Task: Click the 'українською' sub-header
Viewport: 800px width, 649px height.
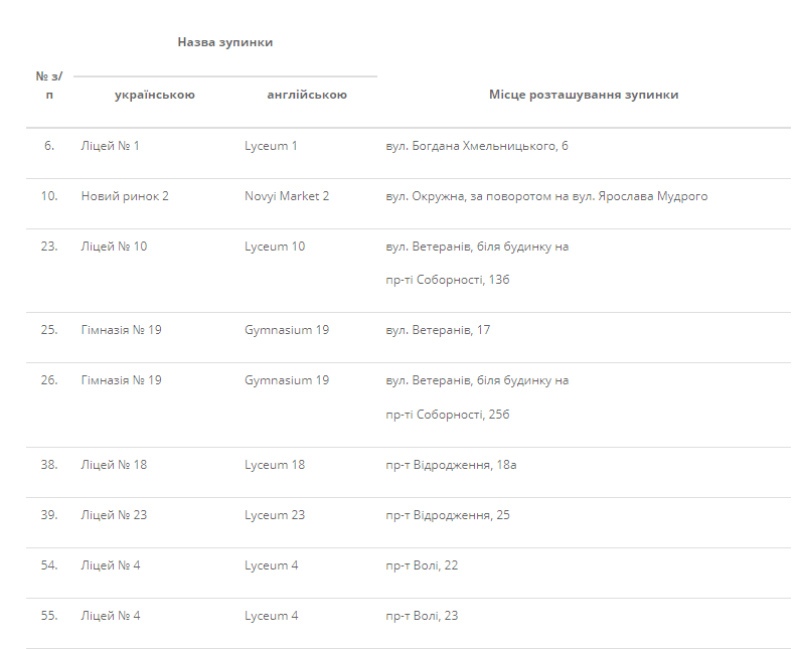Action: (154, 95)
